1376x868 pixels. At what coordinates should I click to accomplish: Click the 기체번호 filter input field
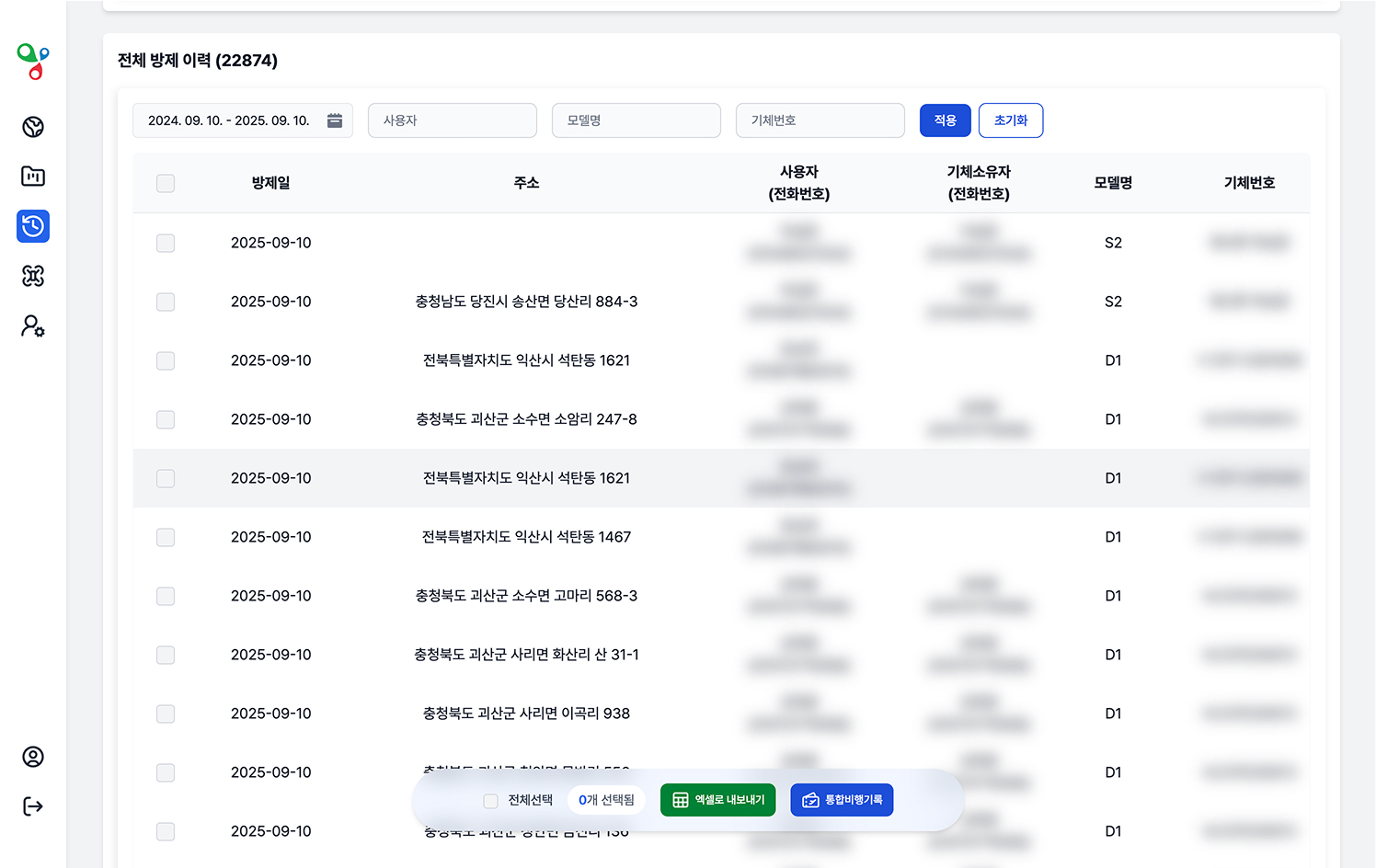pyautogui.click(x=820, y=120)
